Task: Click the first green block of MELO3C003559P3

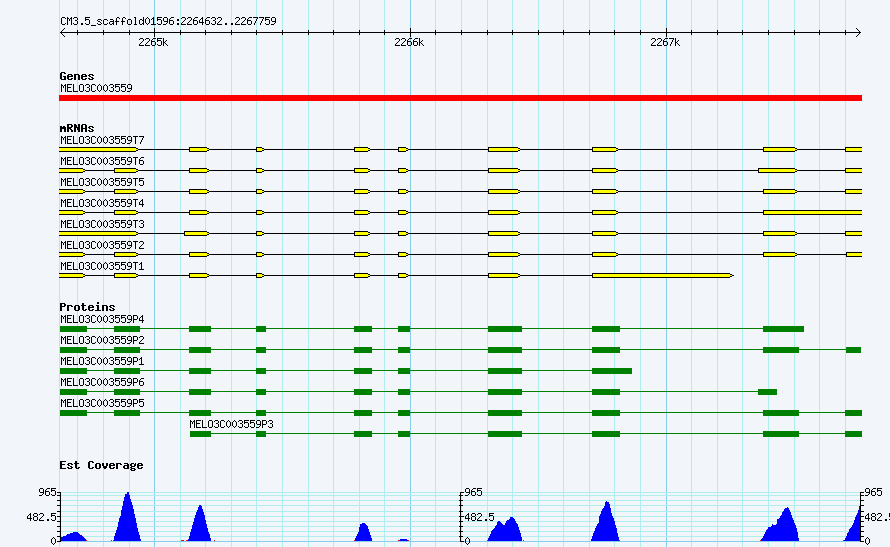Action: tap(200, 434)
